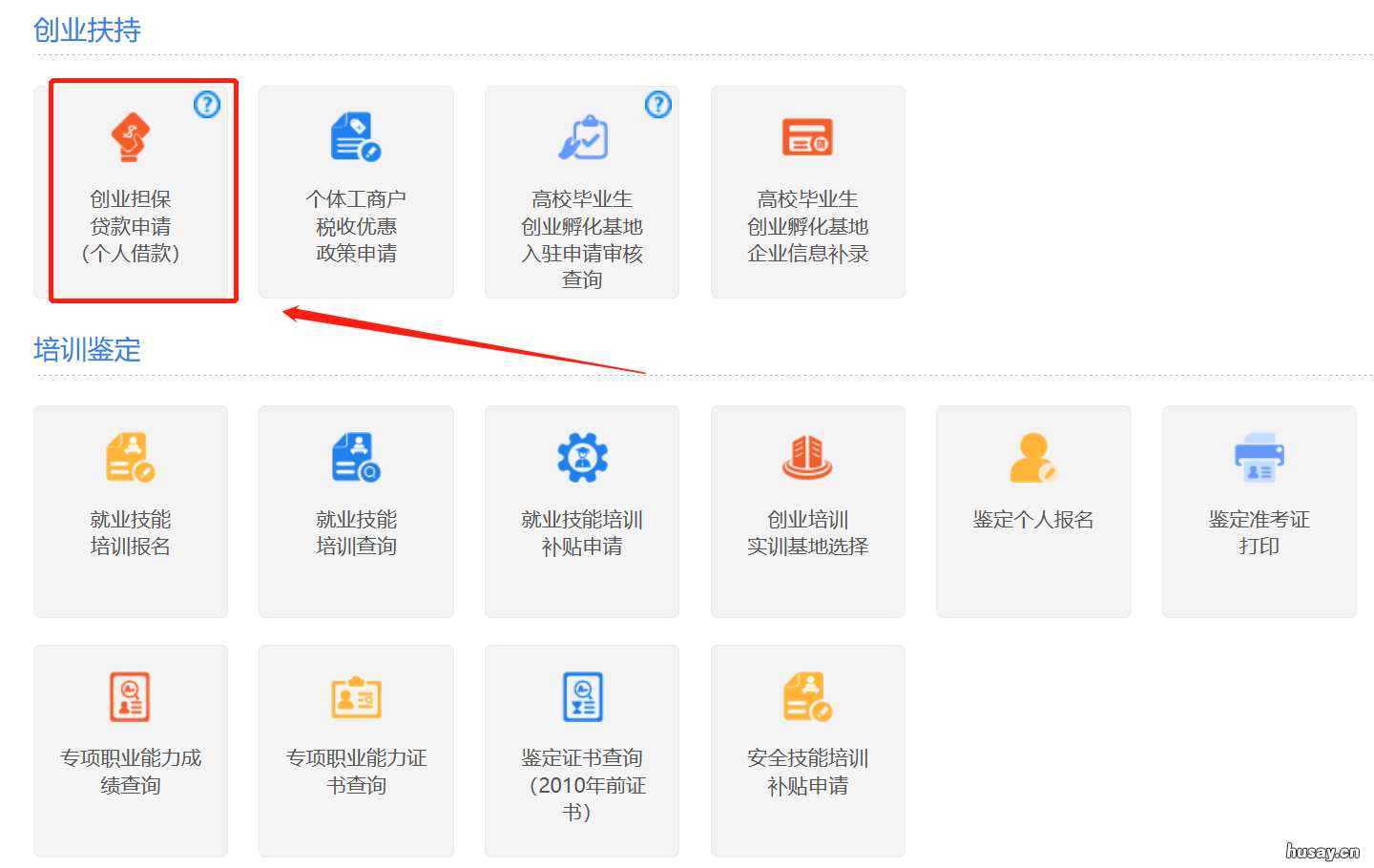Open the 就业技能培训报名 icon
Image resolution: width=1374 pixels, height=868 pixels.
[131, 458]
